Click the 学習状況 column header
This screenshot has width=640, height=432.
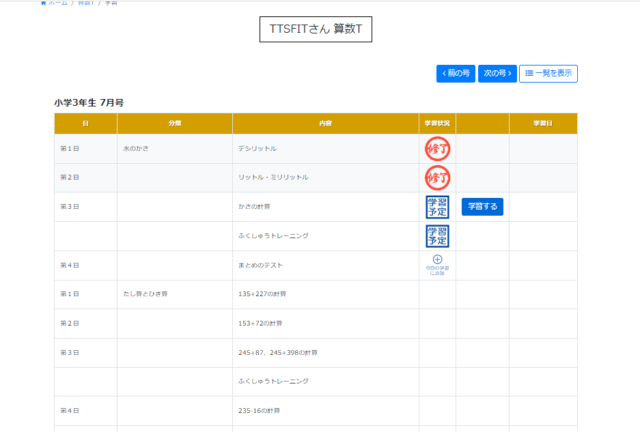437,123
